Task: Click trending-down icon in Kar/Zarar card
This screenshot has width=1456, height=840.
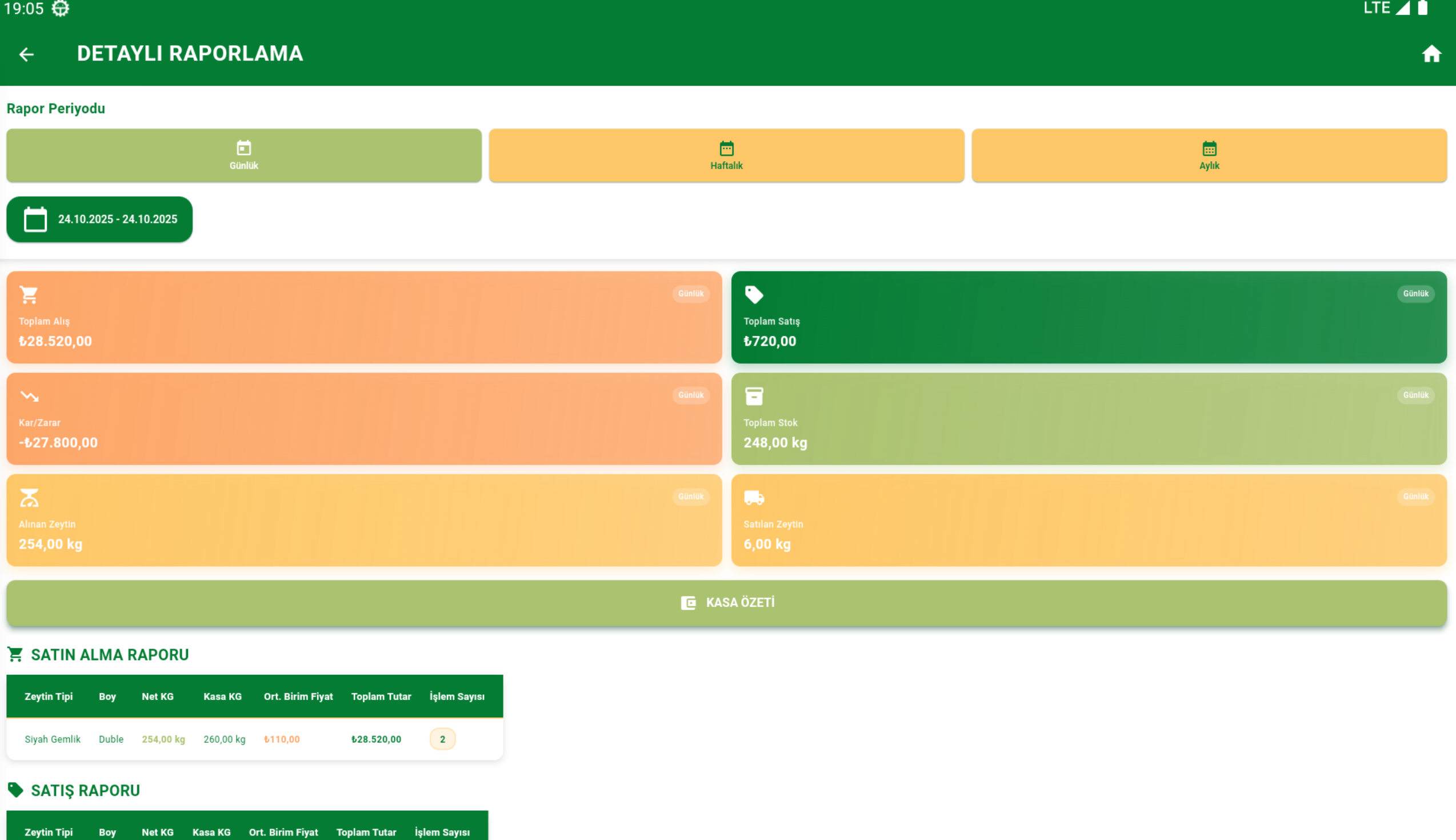Action: point(29,396)
